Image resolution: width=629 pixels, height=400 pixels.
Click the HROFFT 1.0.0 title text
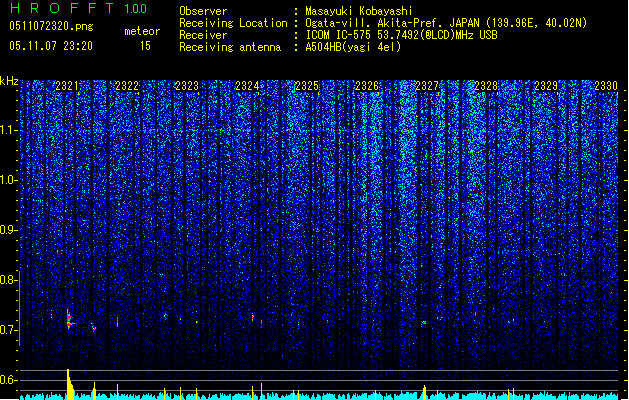coord(78,8)
